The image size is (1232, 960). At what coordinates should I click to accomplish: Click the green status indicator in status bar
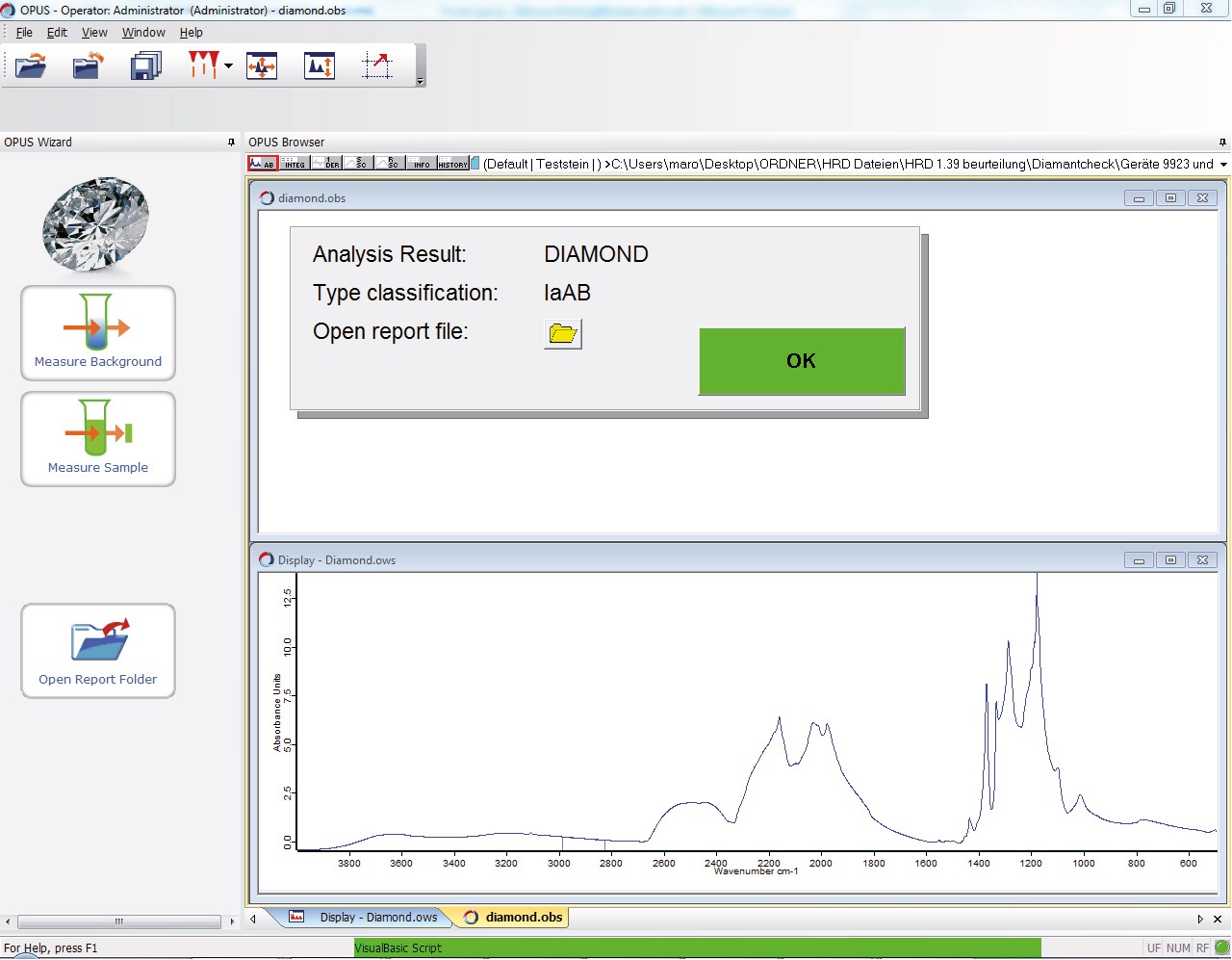point(1222,948)
